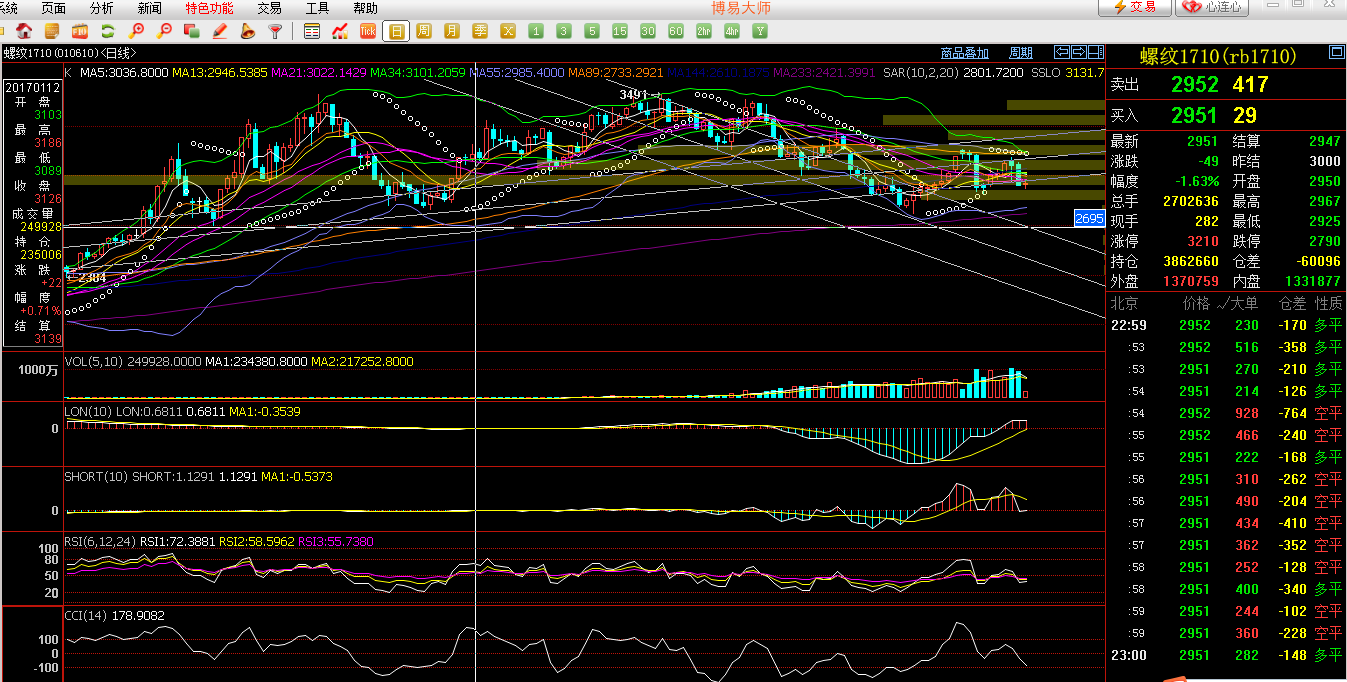Switch to the 4hr period
Viewport: 1347px width, 682px height.
pyautogui.click(x=732, y=31)
